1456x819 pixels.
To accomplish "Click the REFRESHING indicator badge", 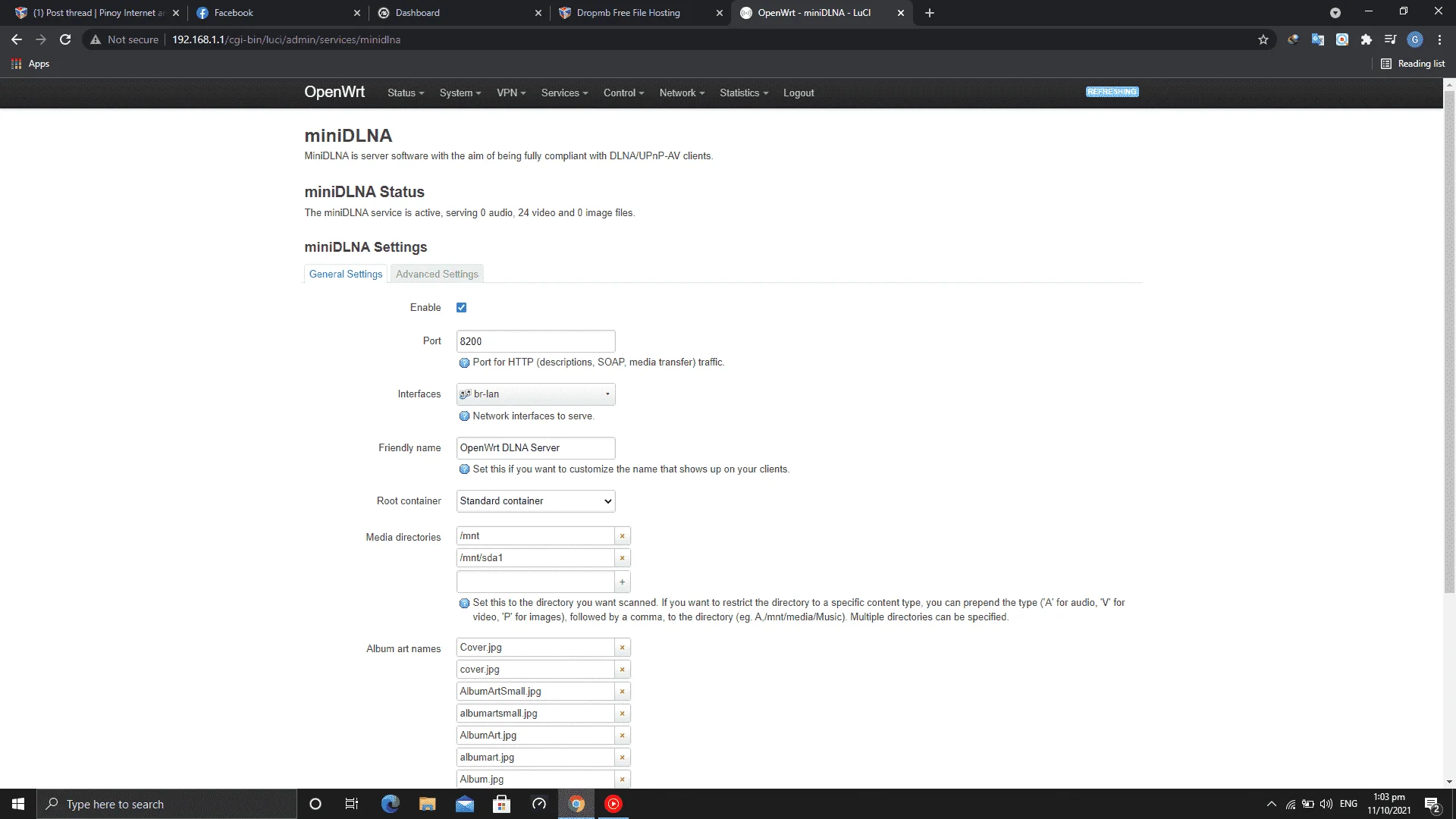I will [1112, 92].
